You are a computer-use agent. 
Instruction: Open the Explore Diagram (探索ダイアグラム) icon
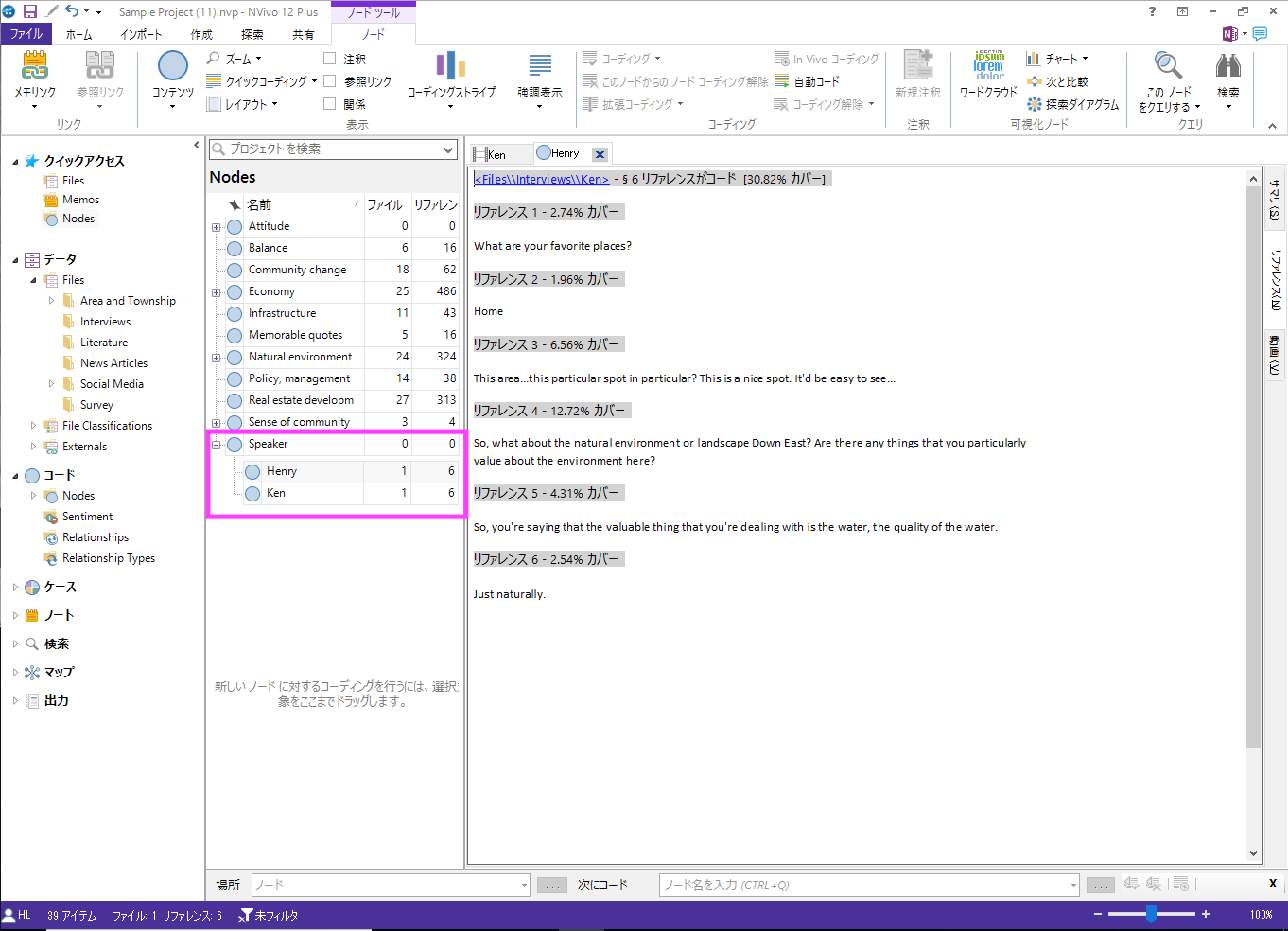1036,104
